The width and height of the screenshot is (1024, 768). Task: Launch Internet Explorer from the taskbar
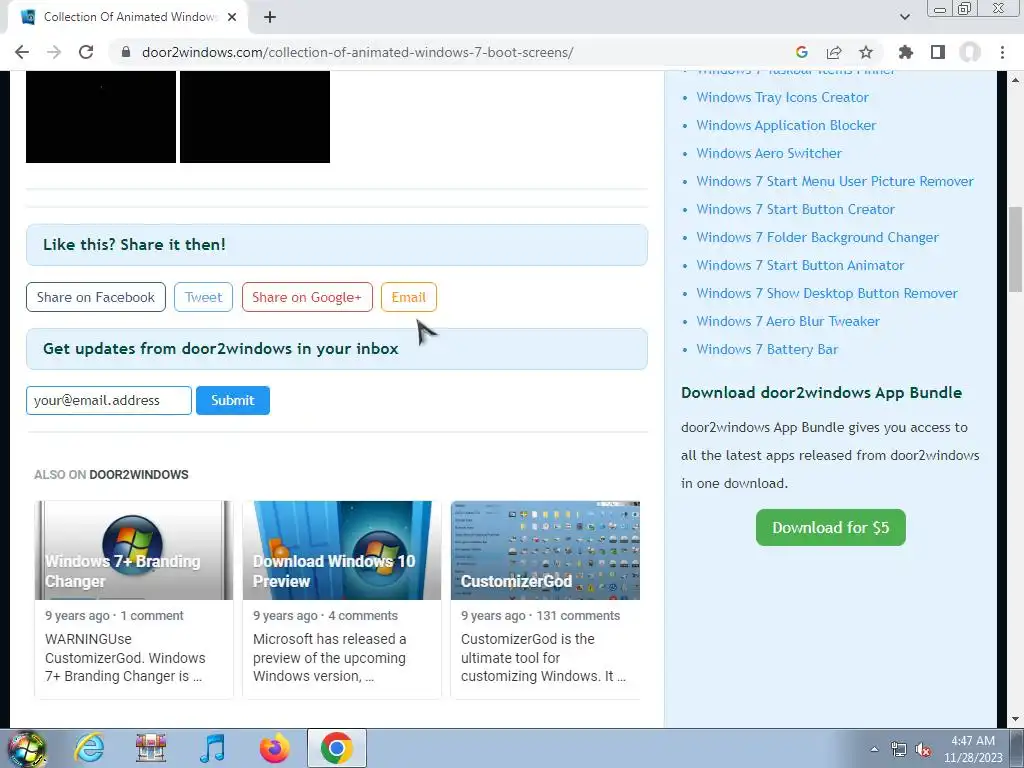coord(89,748)
